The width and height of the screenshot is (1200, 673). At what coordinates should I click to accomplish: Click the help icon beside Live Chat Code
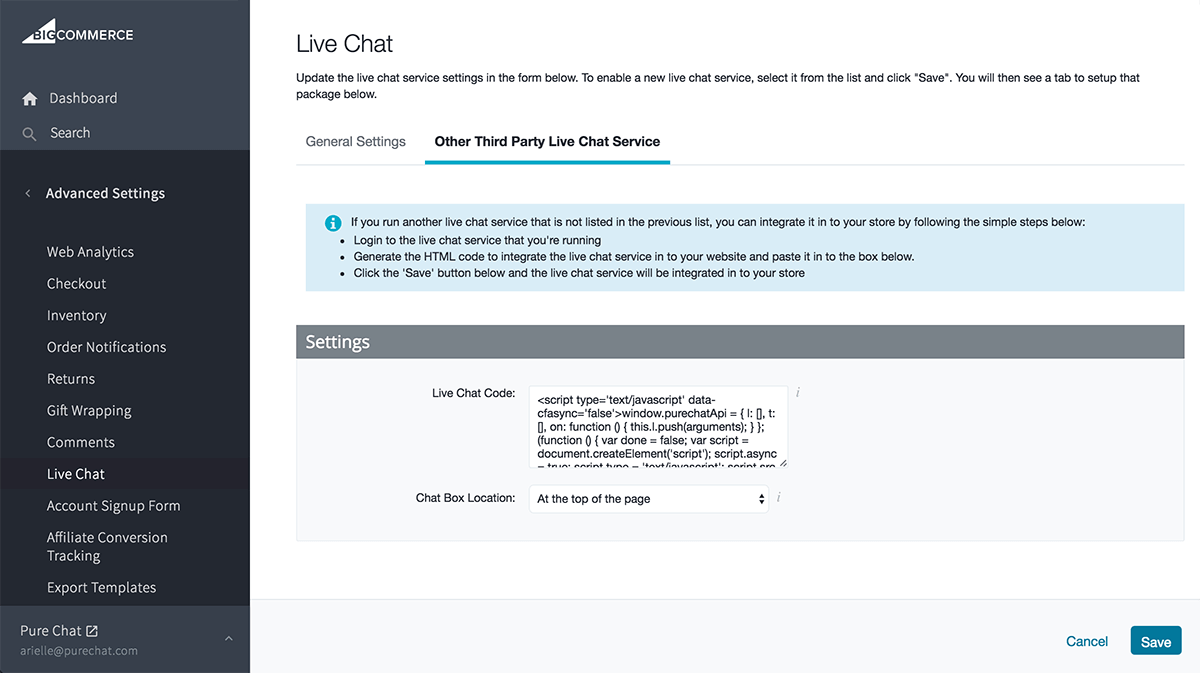click(797, 393)
